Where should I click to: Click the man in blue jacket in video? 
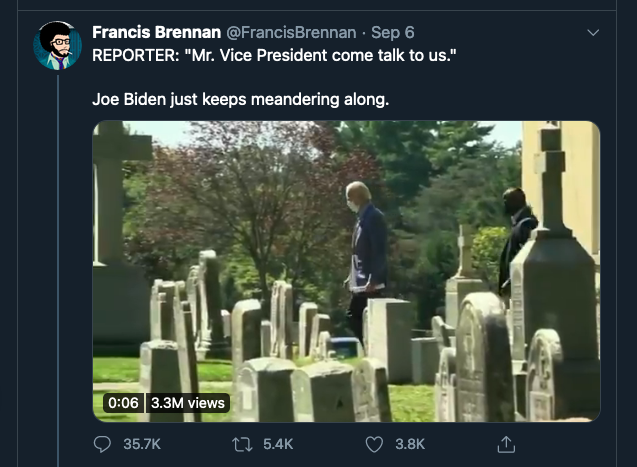point(367,250)
